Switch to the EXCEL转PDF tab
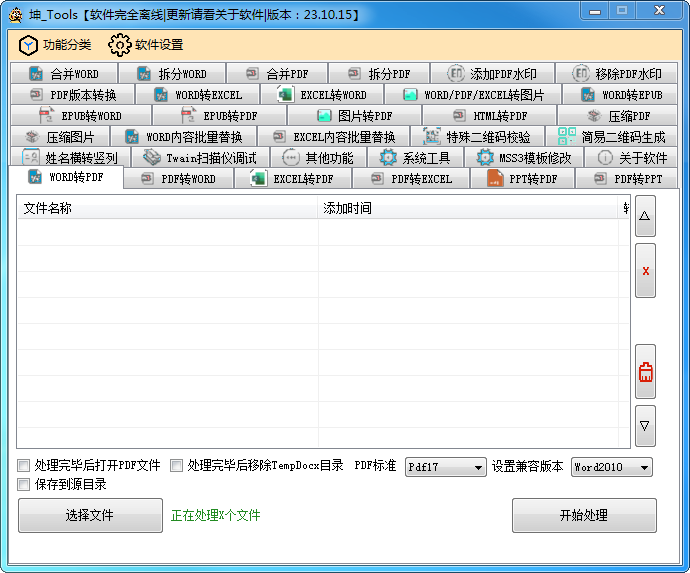This screenshot has width=690, height=573. 293,179
